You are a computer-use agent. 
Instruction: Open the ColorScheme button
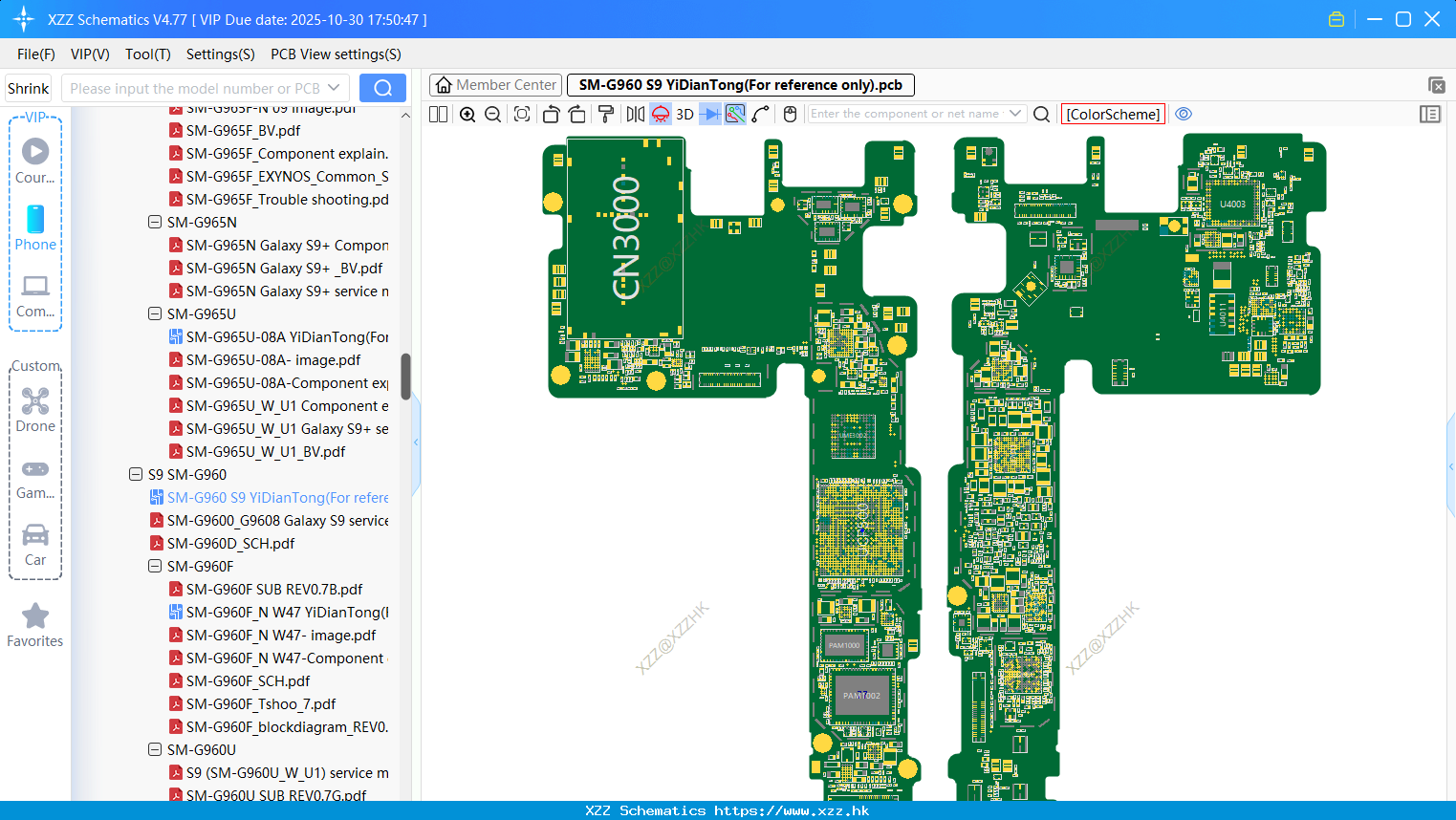point(1113,114)
